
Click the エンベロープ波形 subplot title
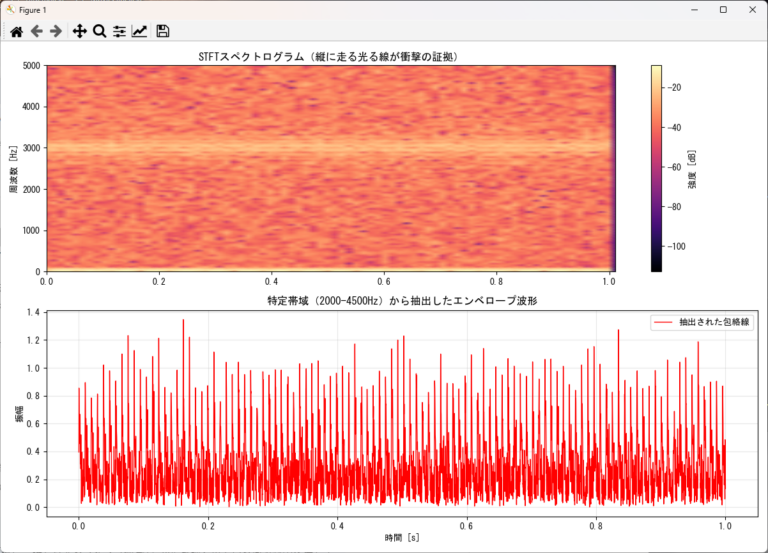point(402,301)
